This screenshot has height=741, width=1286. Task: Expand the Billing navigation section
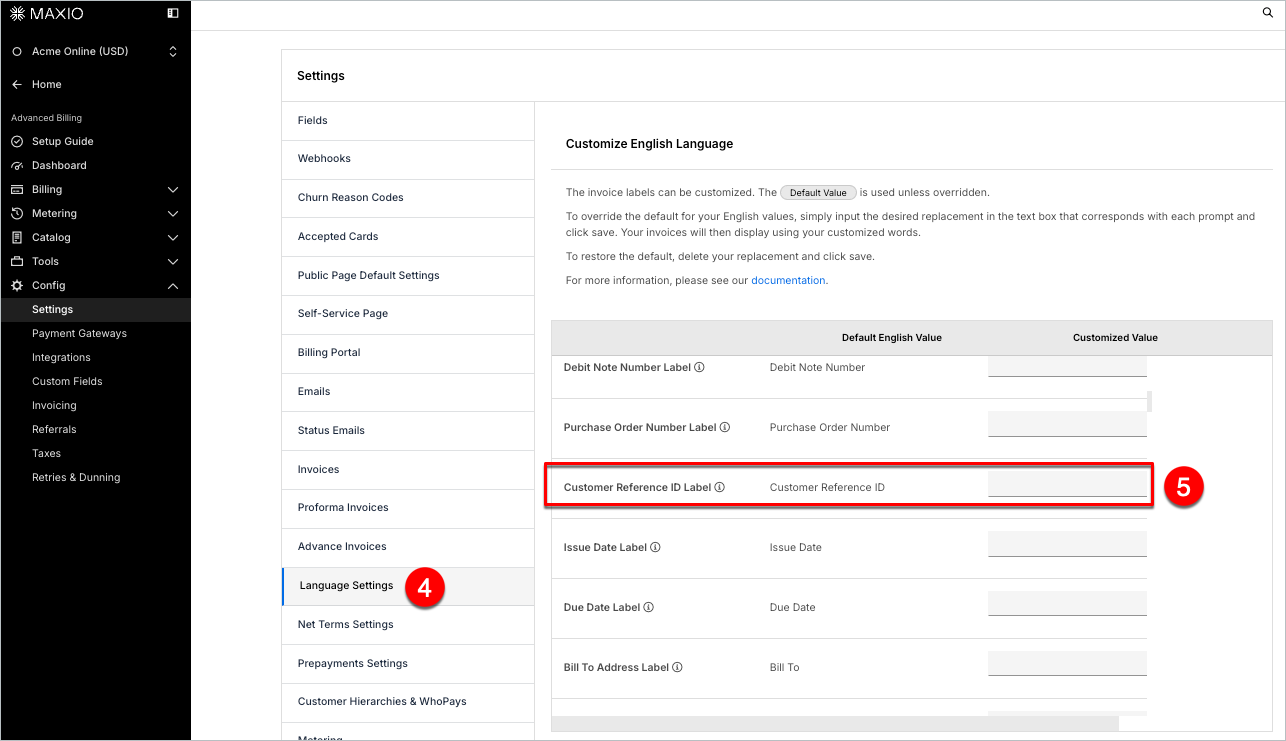point(172,189)
